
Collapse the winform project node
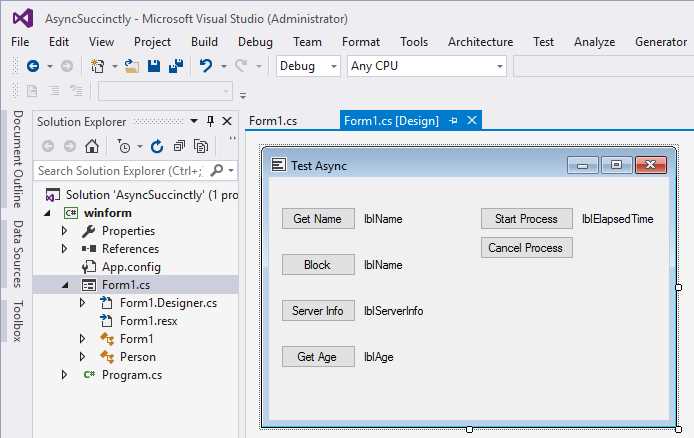47,213
